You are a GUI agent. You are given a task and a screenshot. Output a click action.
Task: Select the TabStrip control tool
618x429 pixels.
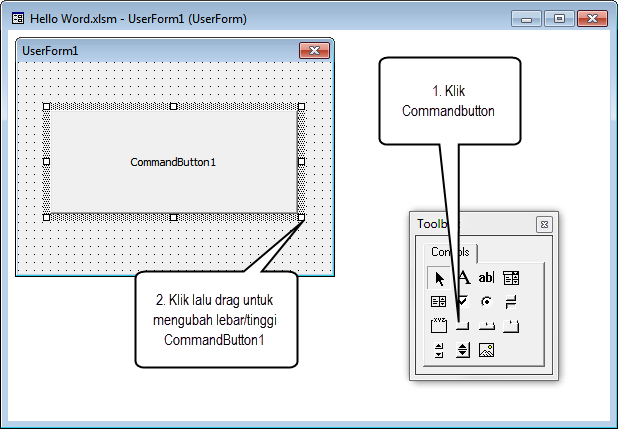[x=487, y=325]
